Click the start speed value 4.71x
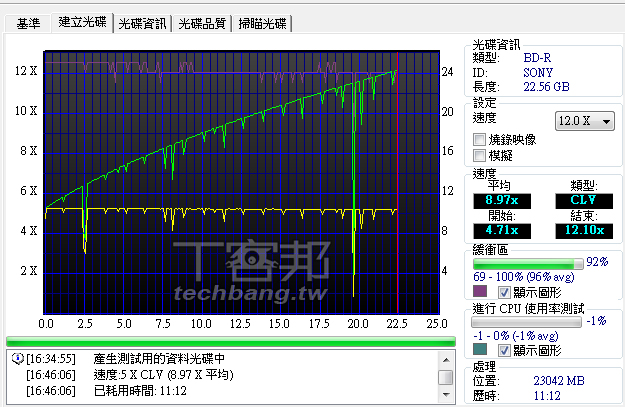 pyautogui.click(x=502, y=230)
